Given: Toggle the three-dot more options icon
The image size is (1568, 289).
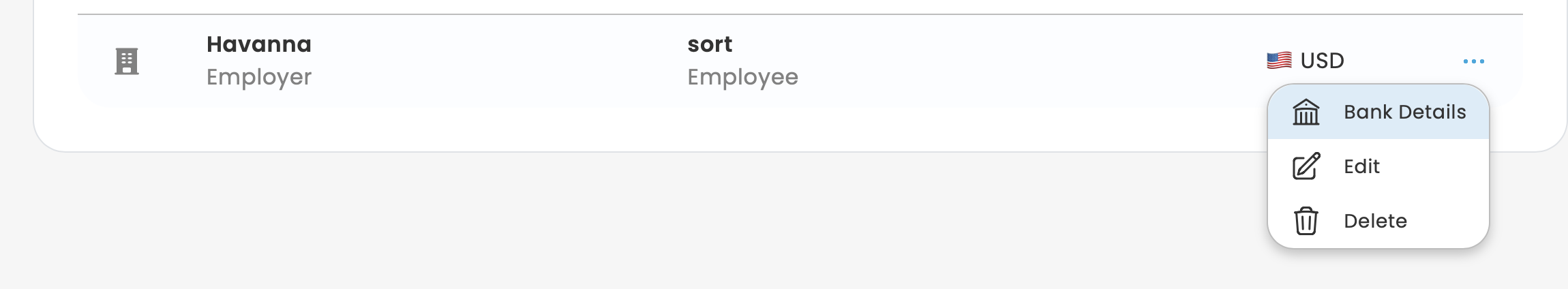Looking at the screenshot, I should 1473,61.
